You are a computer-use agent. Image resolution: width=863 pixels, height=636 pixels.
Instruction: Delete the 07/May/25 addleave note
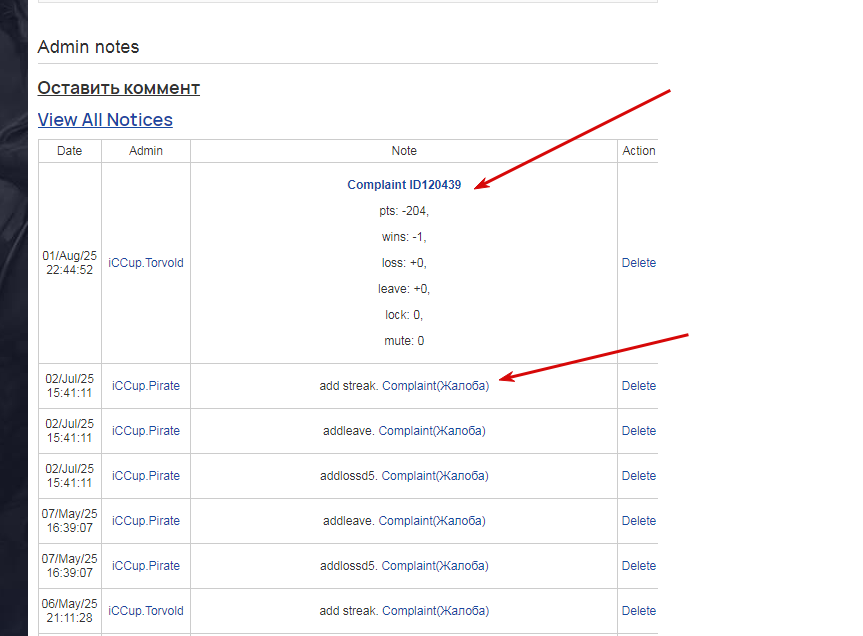(x=638, y=521)
